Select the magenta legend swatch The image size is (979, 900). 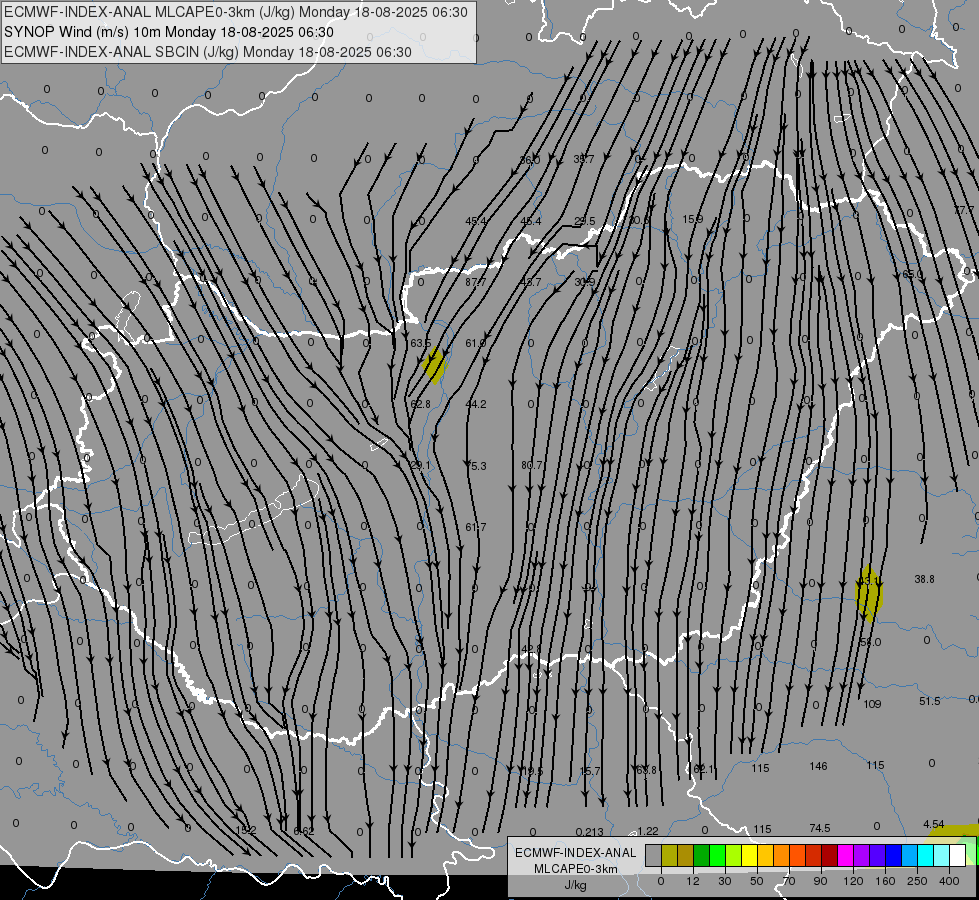(x=845, y=855)
